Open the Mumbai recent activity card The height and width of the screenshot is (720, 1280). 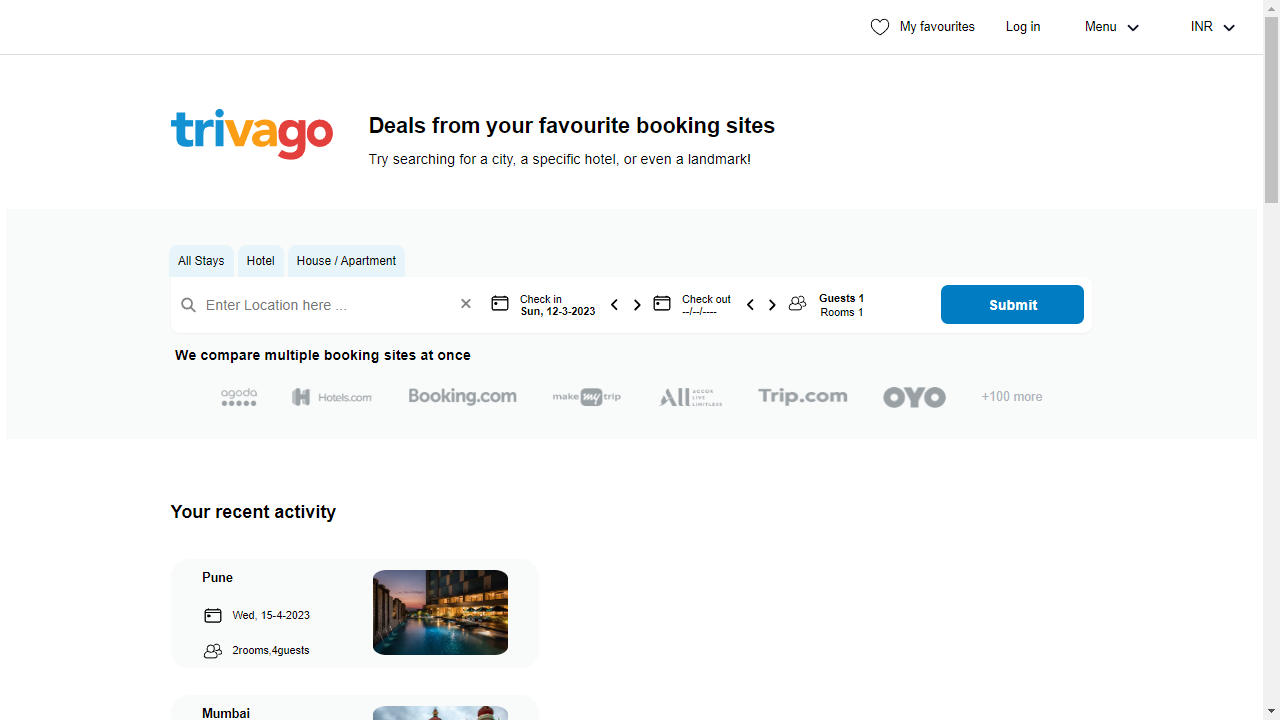tap(354, 708)
